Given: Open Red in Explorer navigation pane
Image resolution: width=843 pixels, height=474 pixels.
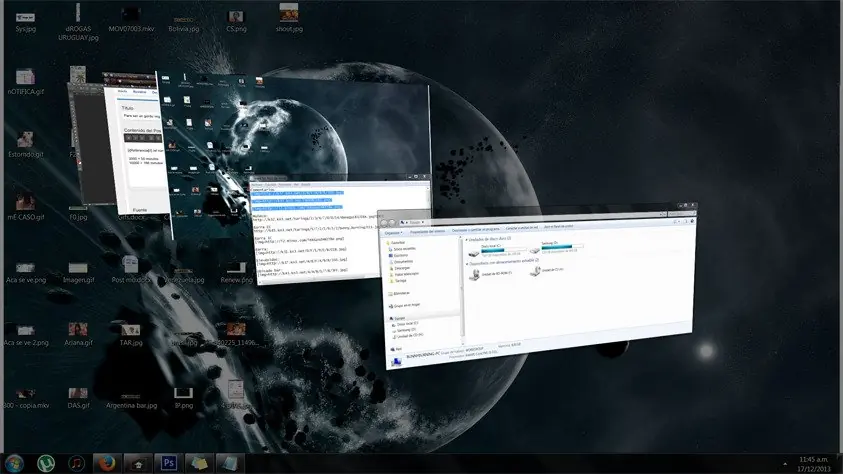Looking at the screenshot, I should 396,349.
